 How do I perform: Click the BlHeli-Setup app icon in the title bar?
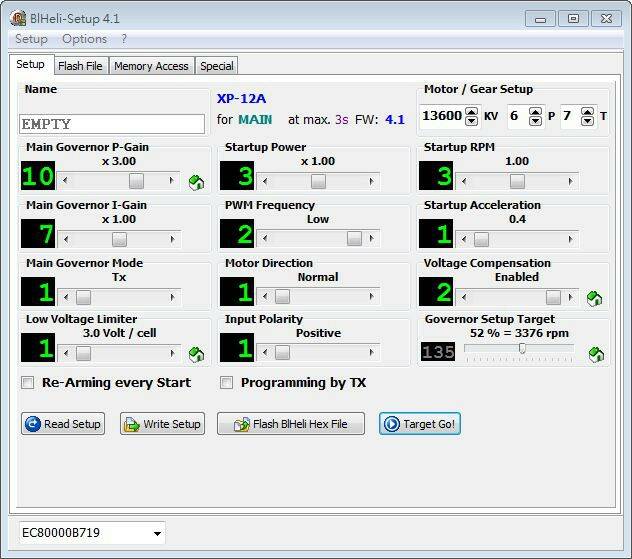pyautogui.click(x=18, y=19)
